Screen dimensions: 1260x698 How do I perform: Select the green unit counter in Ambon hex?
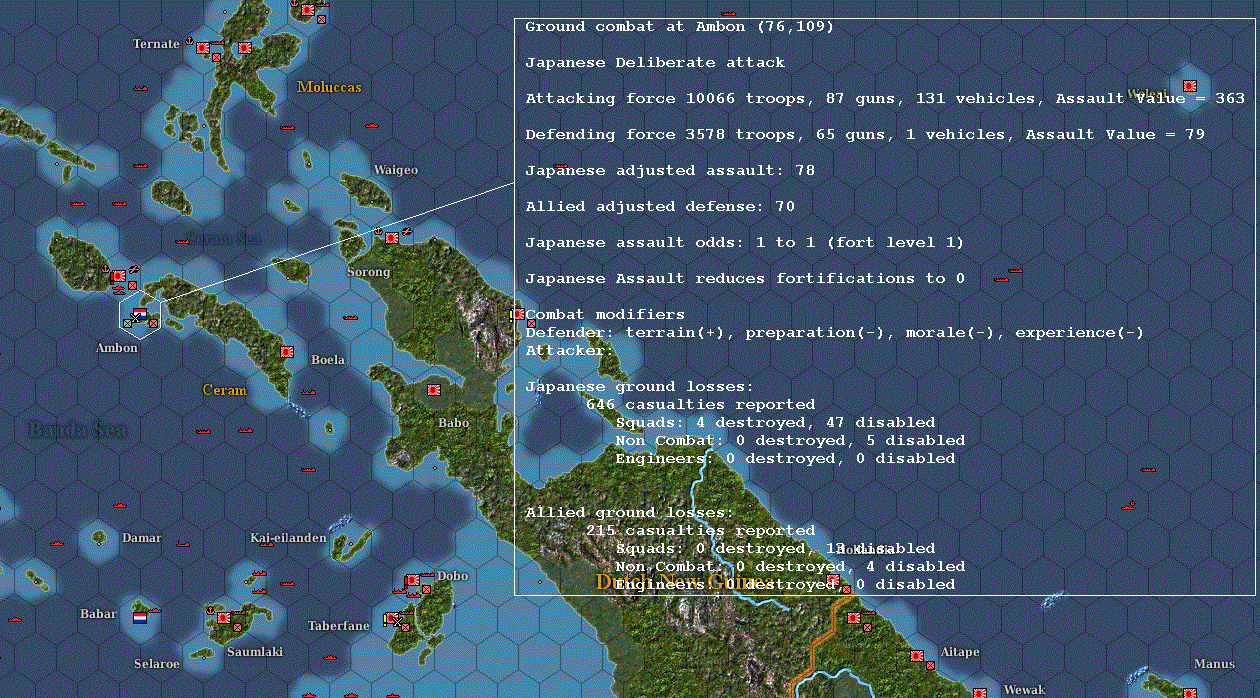point(127,322)
